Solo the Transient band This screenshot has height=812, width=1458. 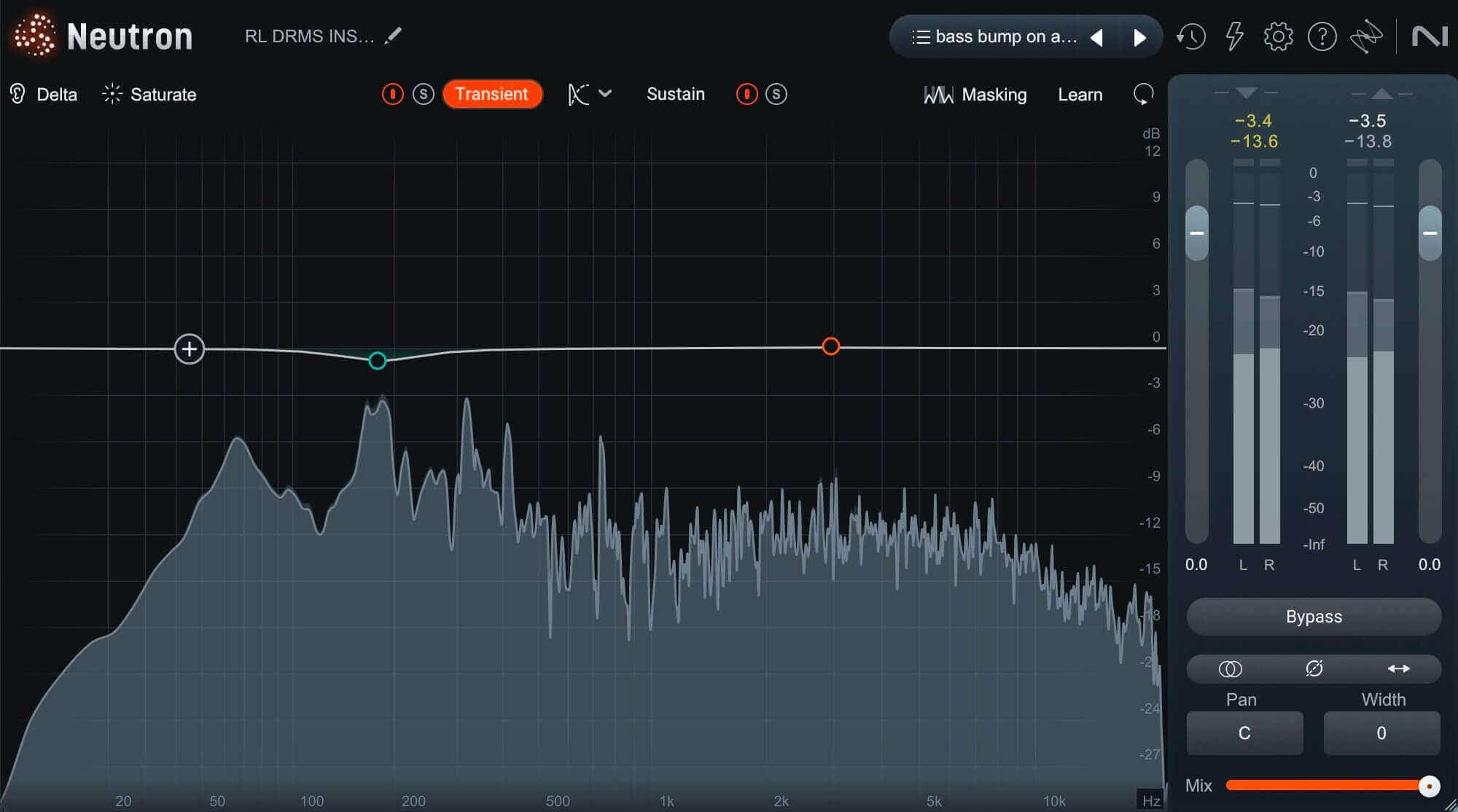click(x=423, y=94)
